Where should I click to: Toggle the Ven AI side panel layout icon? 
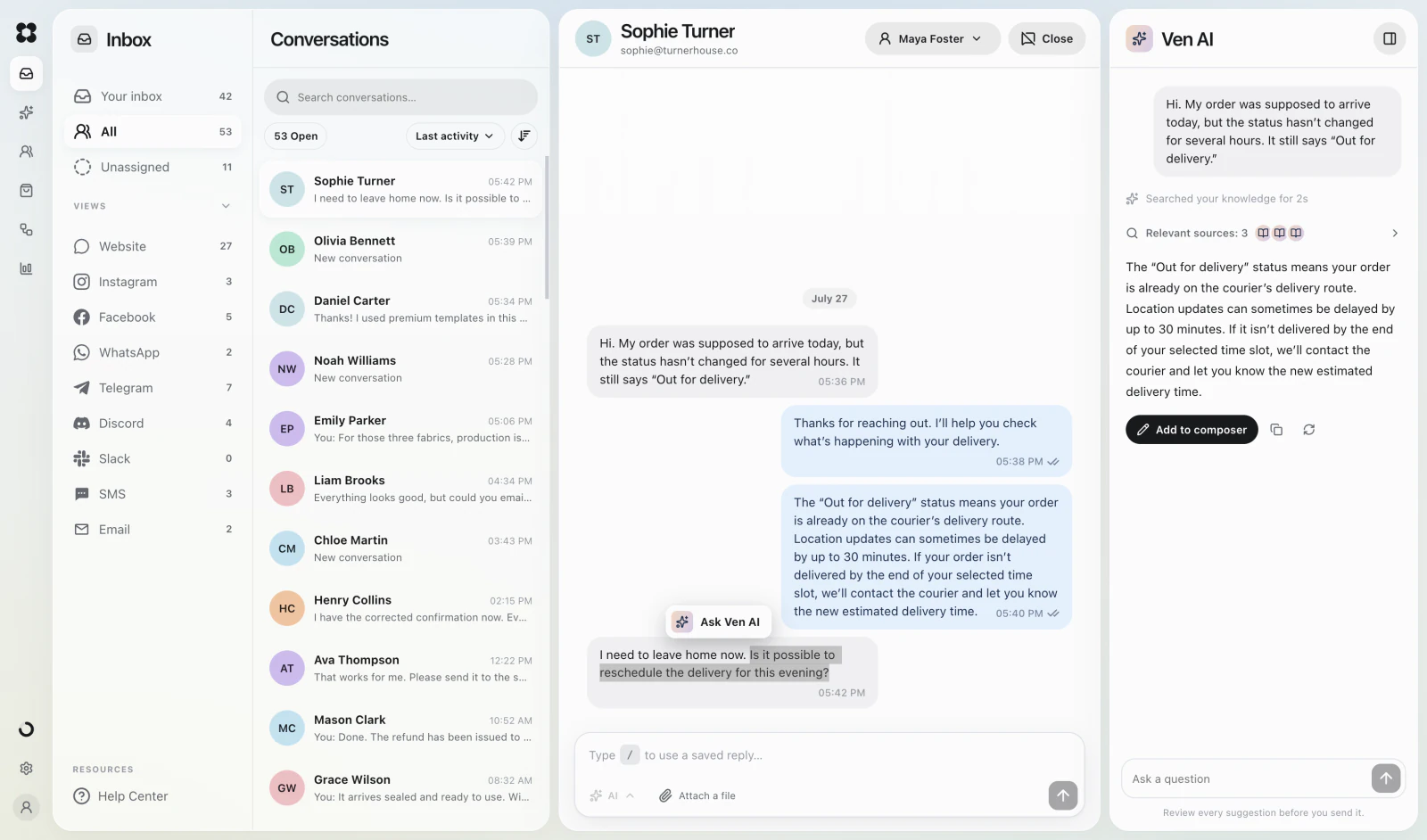(x=1390, y=38)
